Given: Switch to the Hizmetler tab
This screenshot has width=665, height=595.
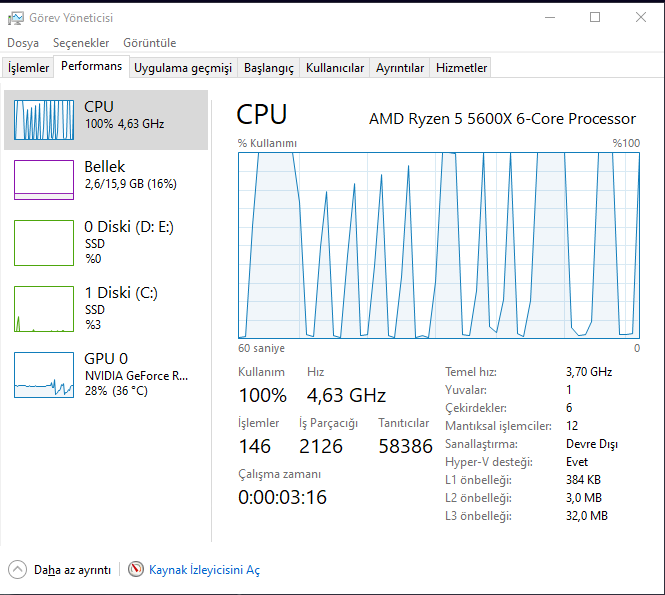Looking at the screenshot, I should 462,68.
